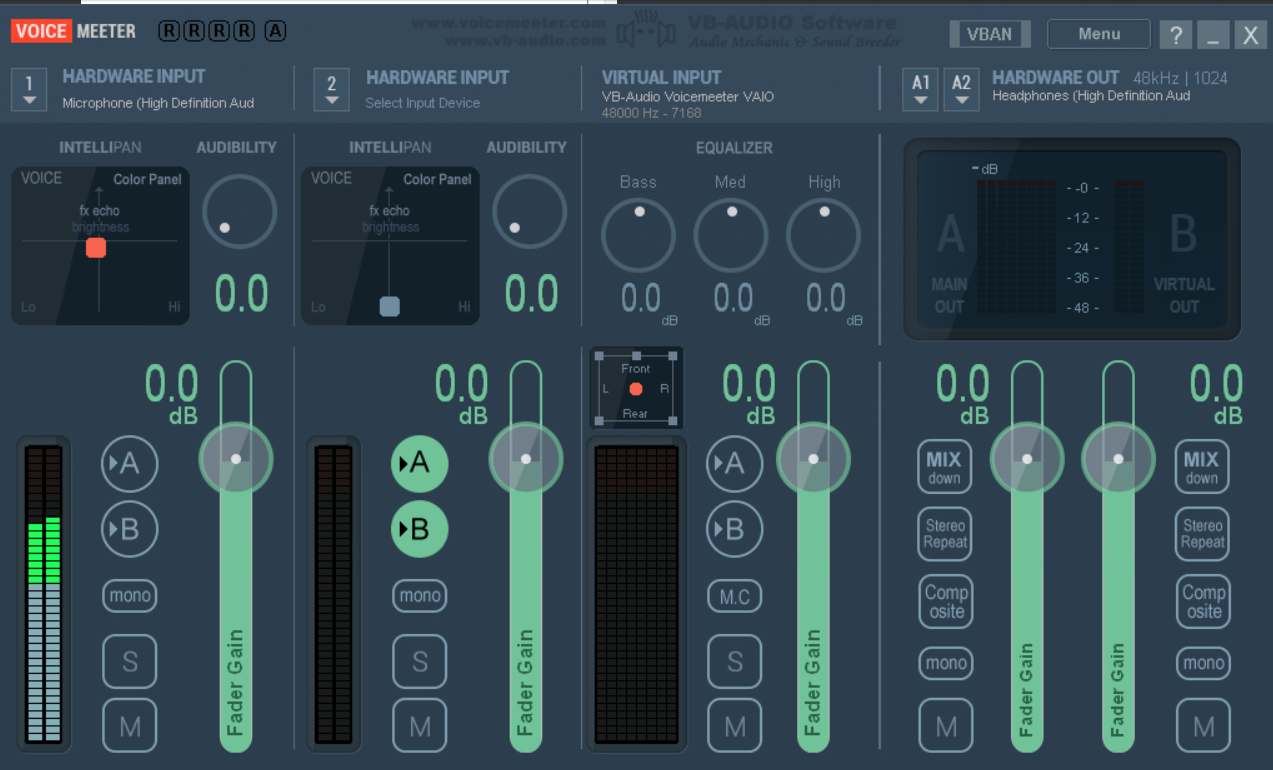1273x770 pixels.
Task: Enable bus B on Virtual Input
Action: pos(735,529)
